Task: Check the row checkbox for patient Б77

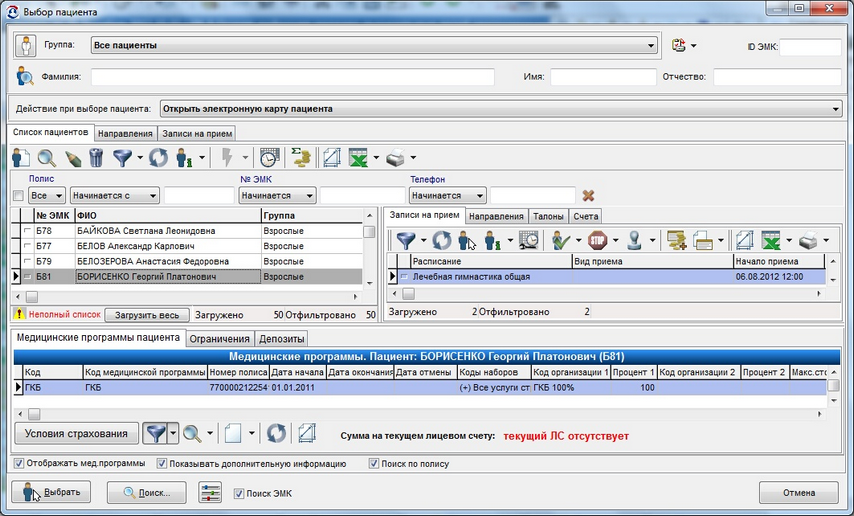Action: pyautogui.click(x=27, y=246)
